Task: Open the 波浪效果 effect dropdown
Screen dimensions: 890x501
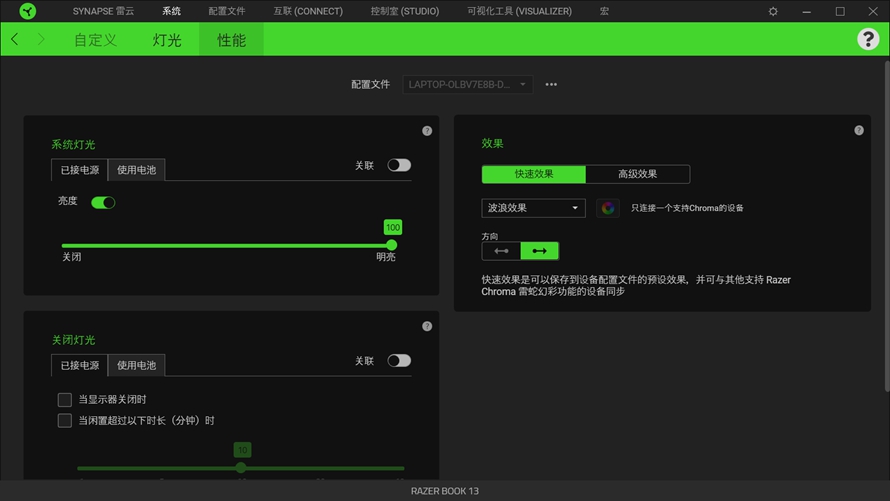Action: (534, 208)
